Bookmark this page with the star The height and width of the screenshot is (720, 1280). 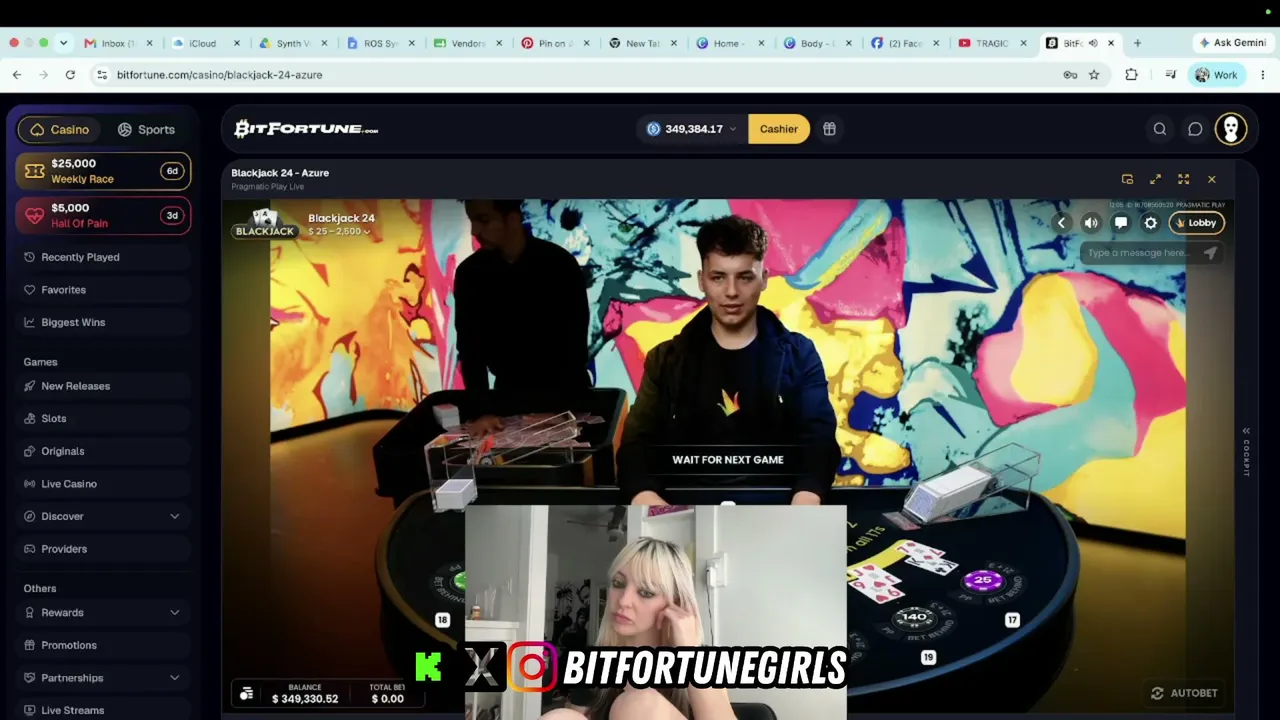1094,75
